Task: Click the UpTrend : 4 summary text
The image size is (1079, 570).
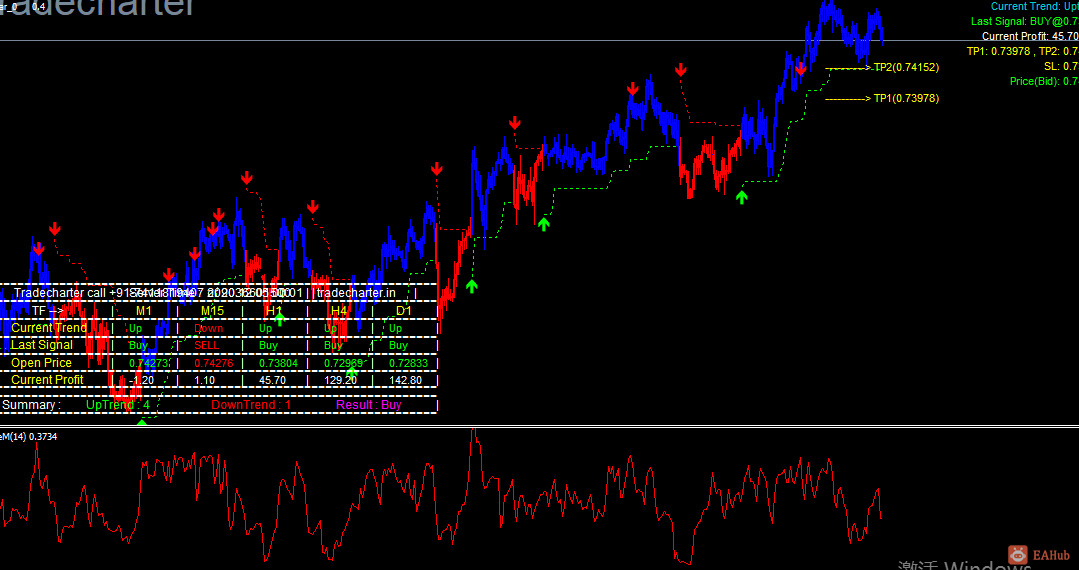Action: tap(118, 405)
